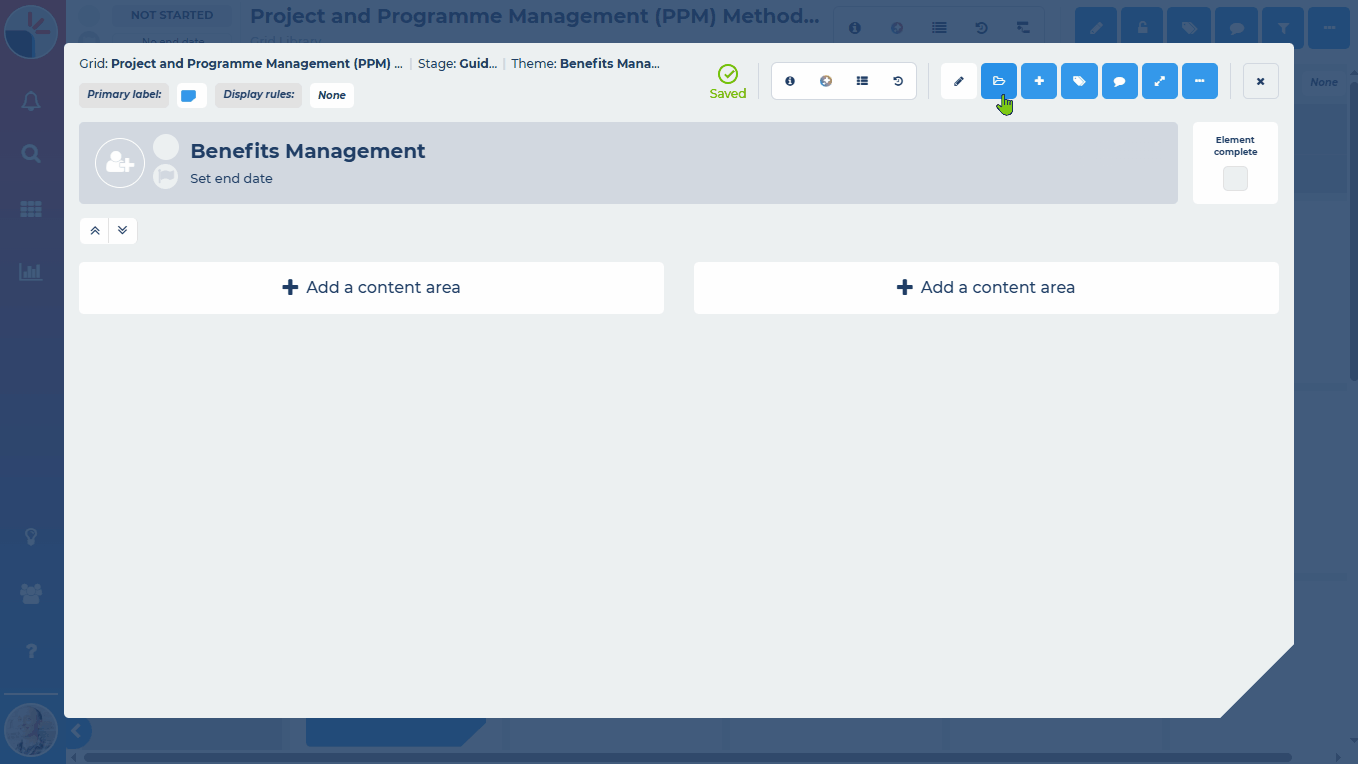Open comments via the speech bubble icon
The width and height of the screenshot is (1358, 764).
click(1120, 81)
